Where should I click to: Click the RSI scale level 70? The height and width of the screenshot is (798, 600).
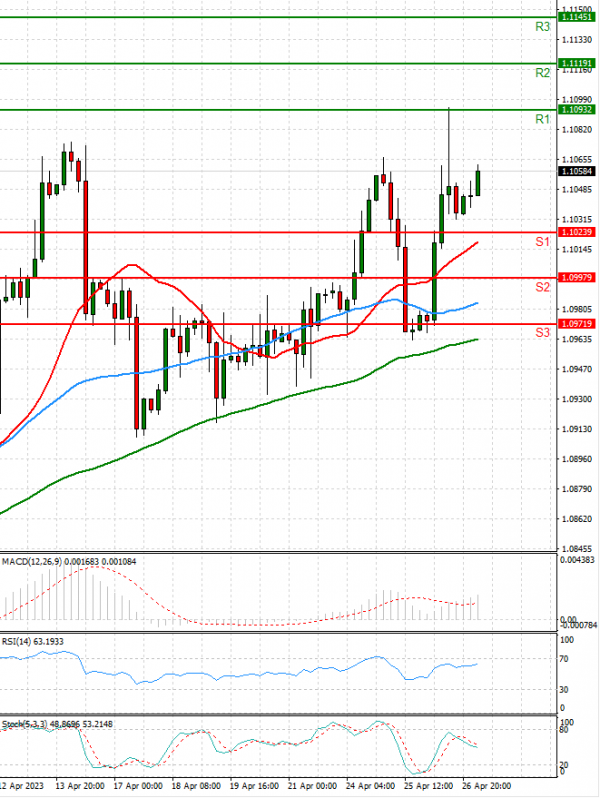pyautogui.click(x=564, y=659)
